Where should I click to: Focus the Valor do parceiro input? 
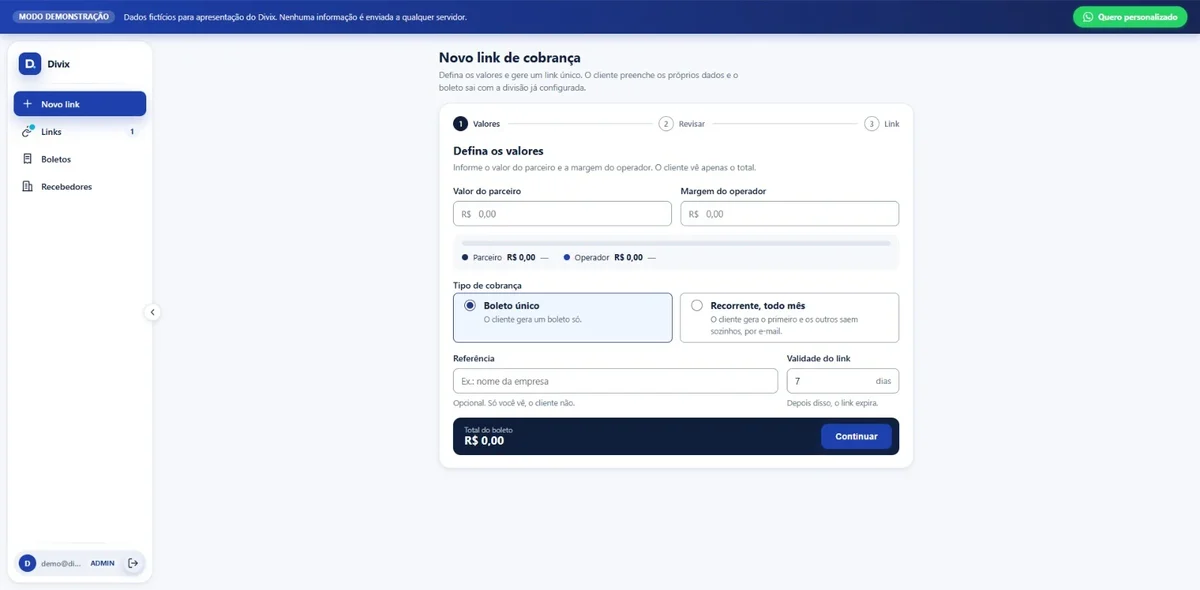pos(562,214)
